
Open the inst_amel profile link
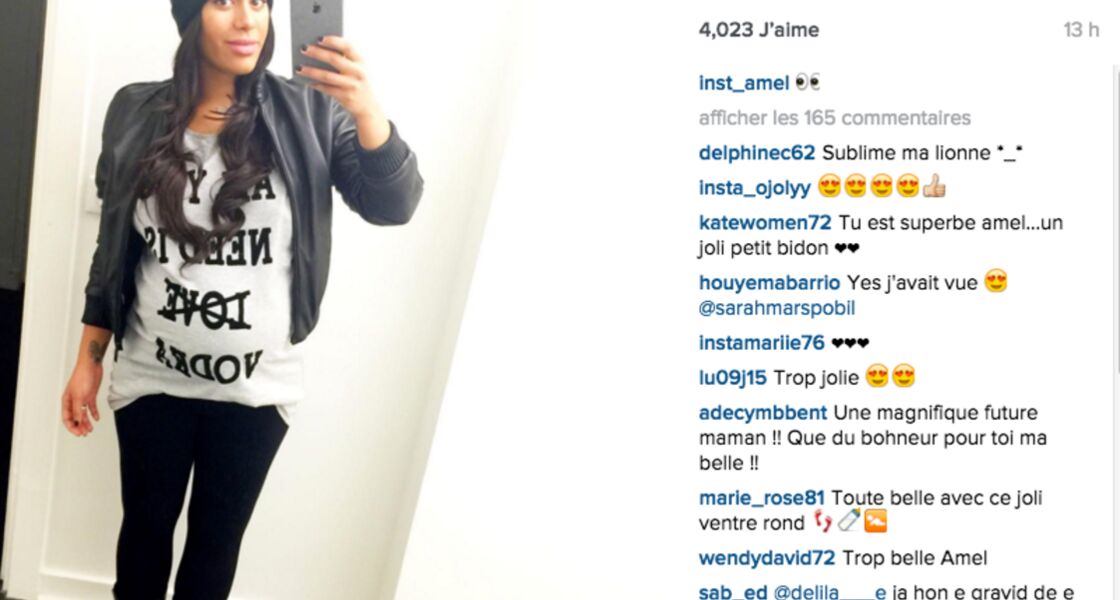pos(744,84)
